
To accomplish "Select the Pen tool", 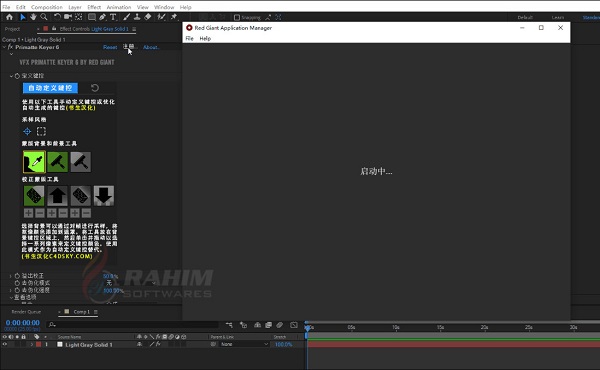I will (103, 17).
